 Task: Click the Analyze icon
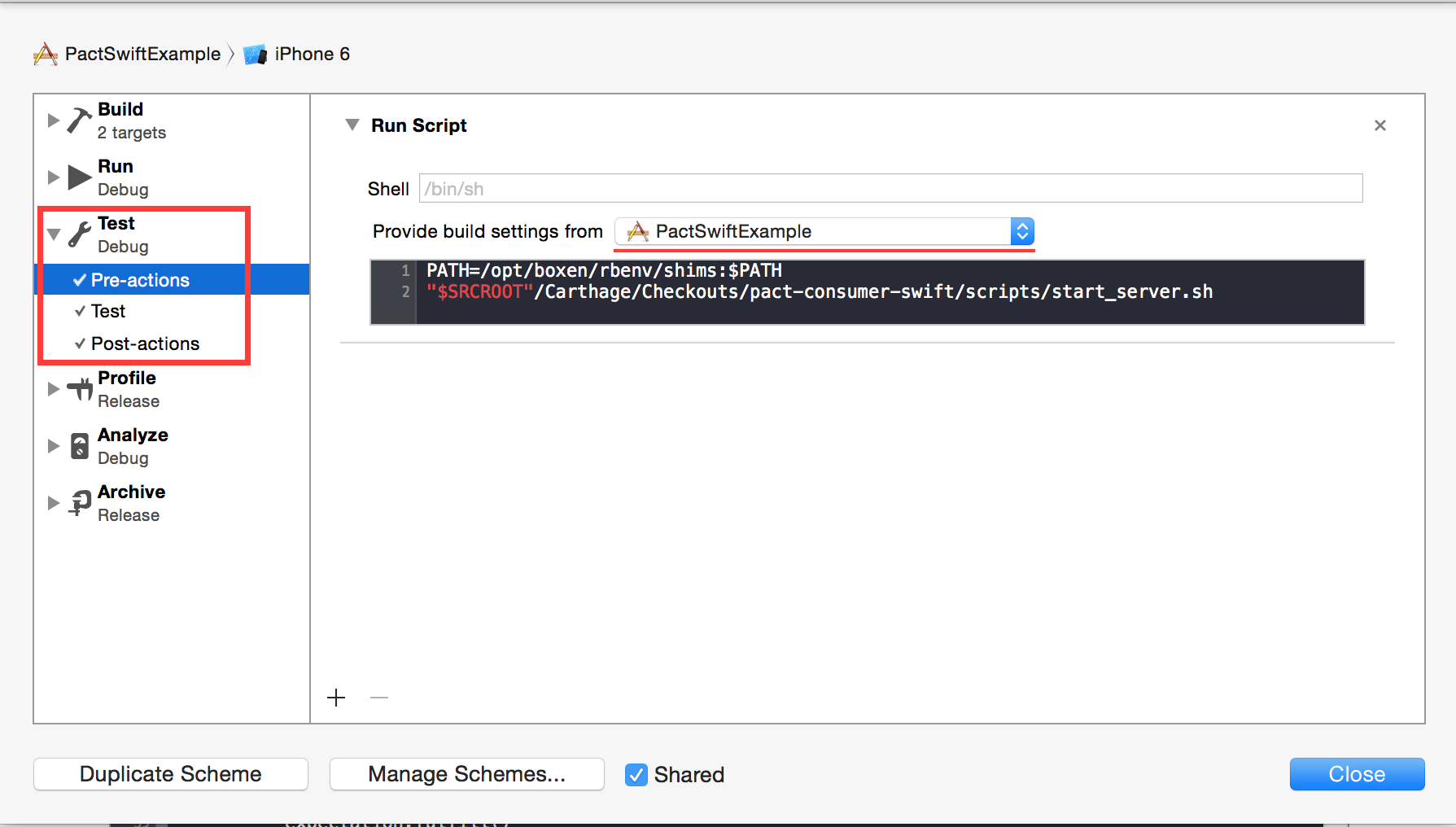79,446
